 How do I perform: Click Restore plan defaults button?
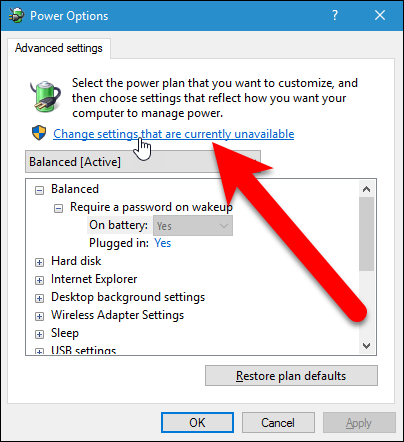pos(291,376)
